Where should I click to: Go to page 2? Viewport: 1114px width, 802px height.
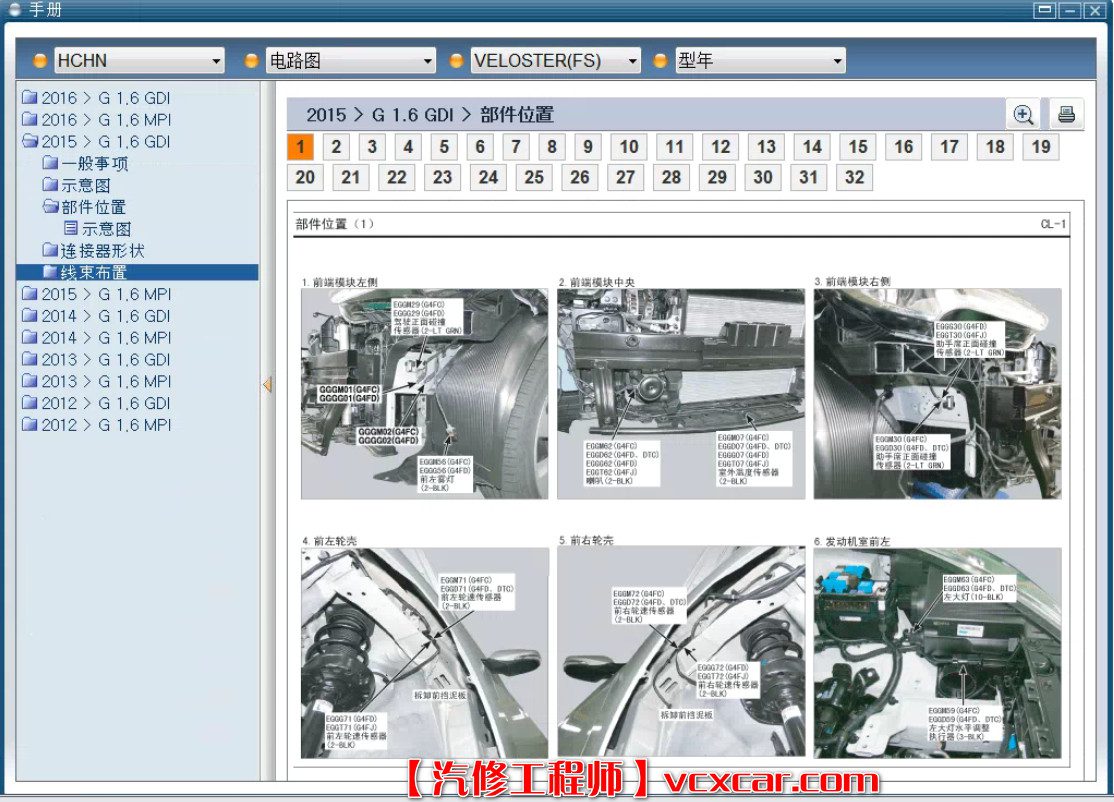(x=336, y=147)
